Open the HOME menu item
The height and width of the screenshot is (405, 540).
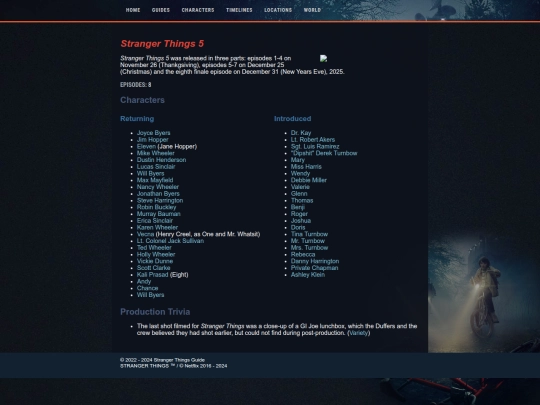point(133,10)
